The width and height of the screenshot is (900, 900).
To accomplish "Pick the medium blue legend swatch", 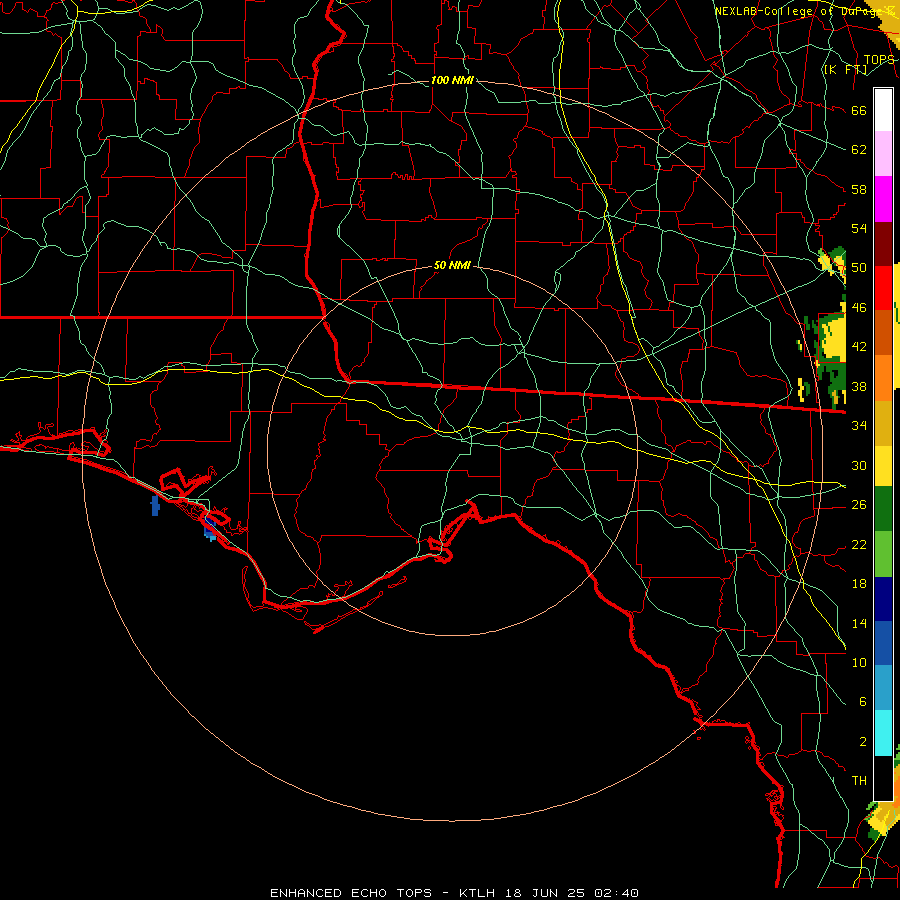I will tap(883, 643).
